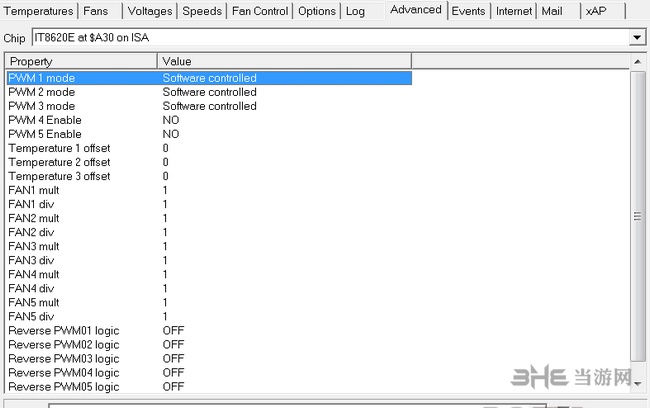Select the Advanced tab
This screenshot has width=650, height=408.
pyautogui.click(x=416, y=10)
